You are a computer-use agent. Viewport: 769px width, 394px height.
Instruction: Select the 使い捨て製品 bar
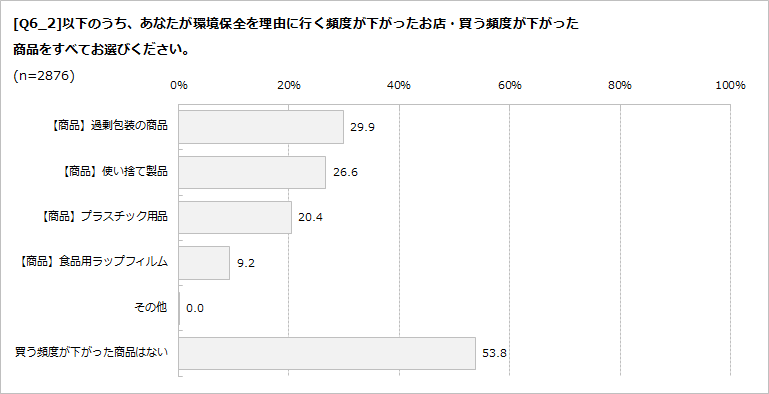[x=252, y=173]
